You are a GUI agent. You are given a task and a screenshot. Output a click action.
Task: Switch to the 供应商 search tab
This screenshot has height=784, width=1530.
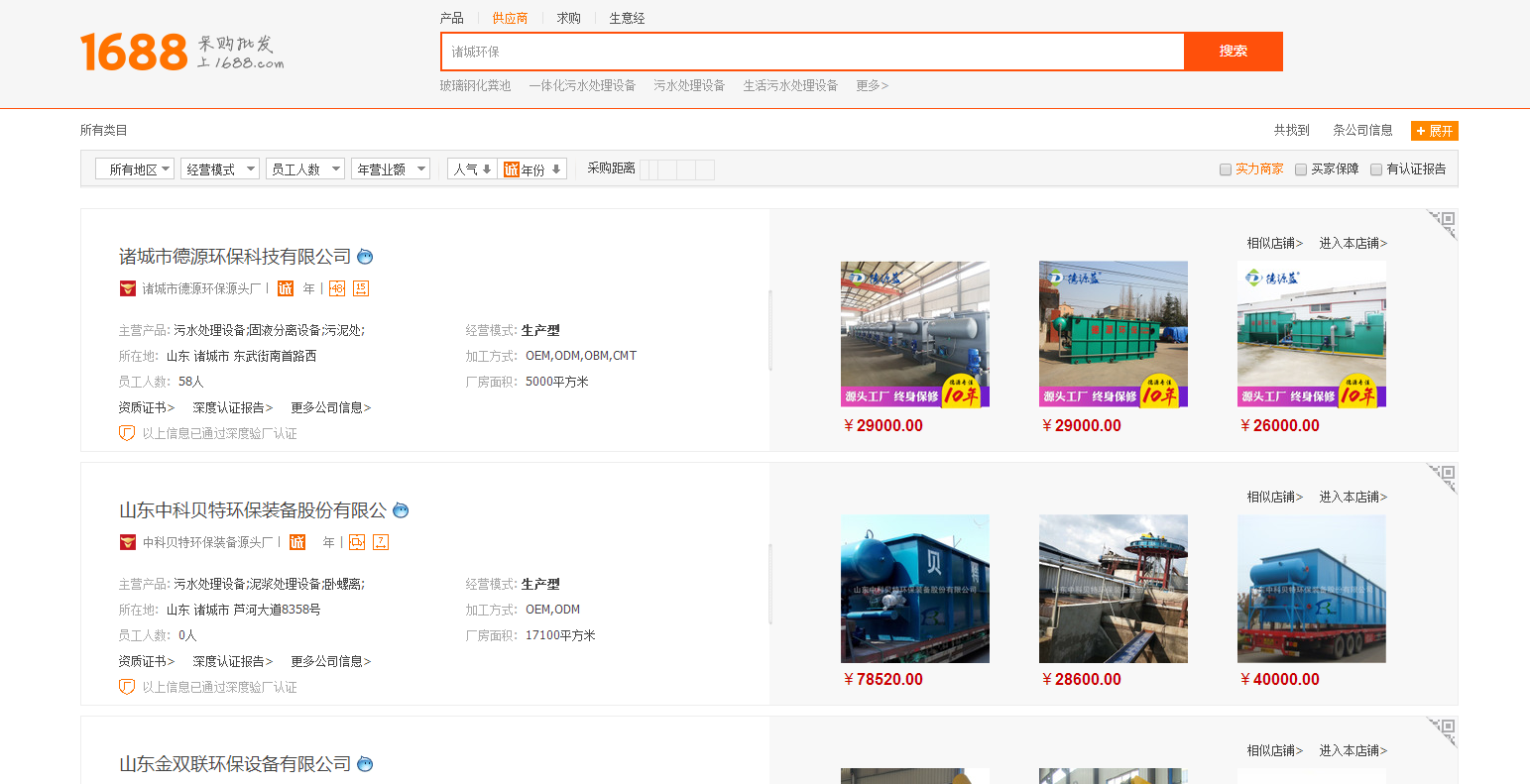(x=510, y=18)
